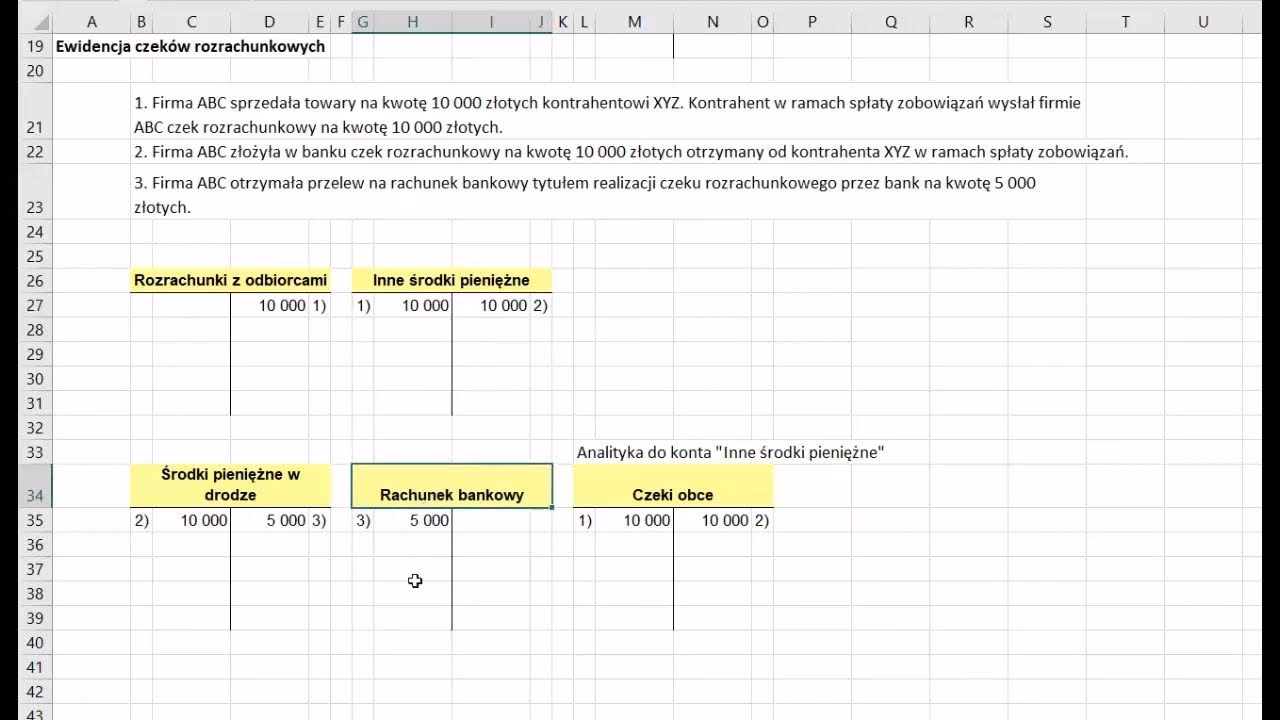Select column header U
This screenshot has height=720, width=1280.
[1202, 22]
